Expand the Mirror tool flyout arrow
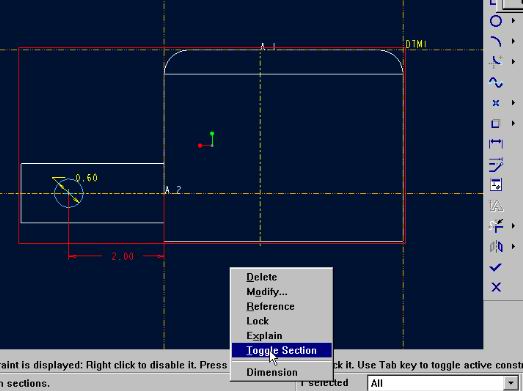 513,247
